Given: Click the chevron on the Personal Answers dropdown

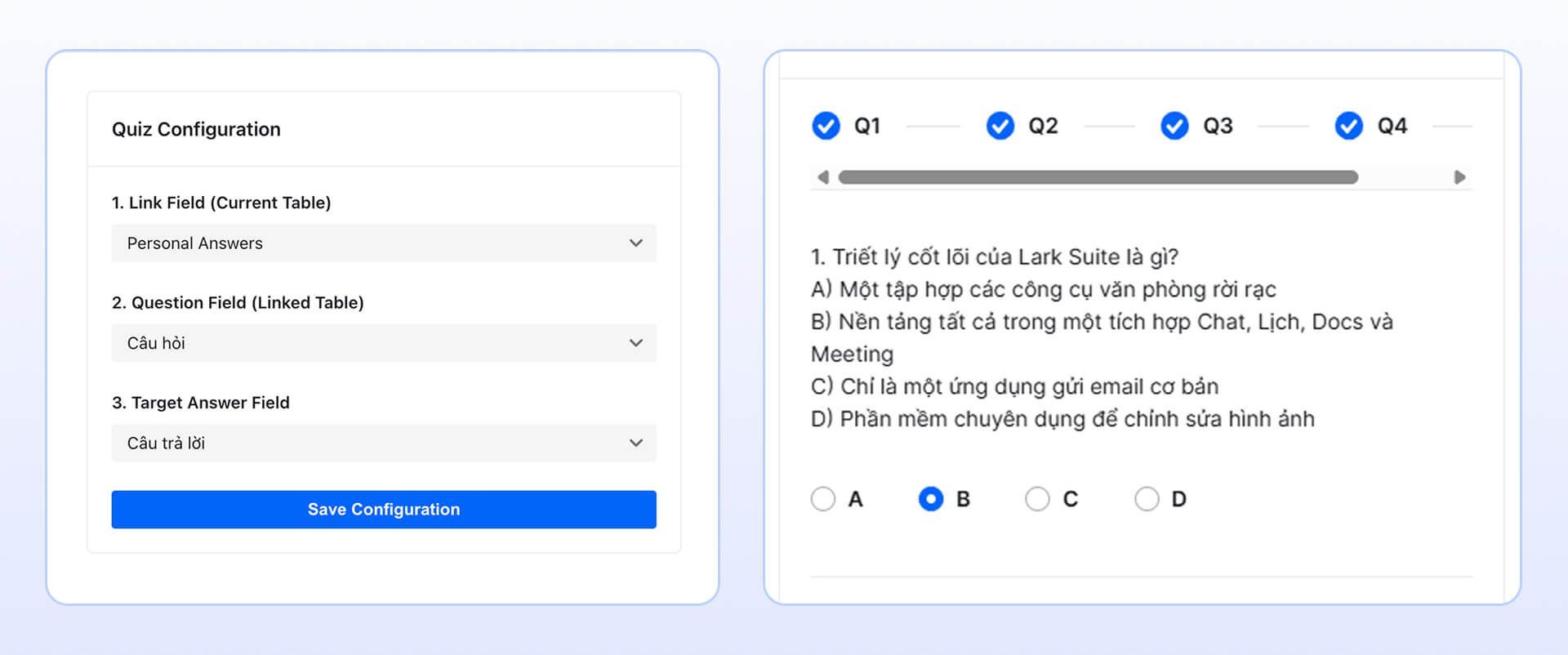Looking at the screenshot, I should click(x=636, y=243).
